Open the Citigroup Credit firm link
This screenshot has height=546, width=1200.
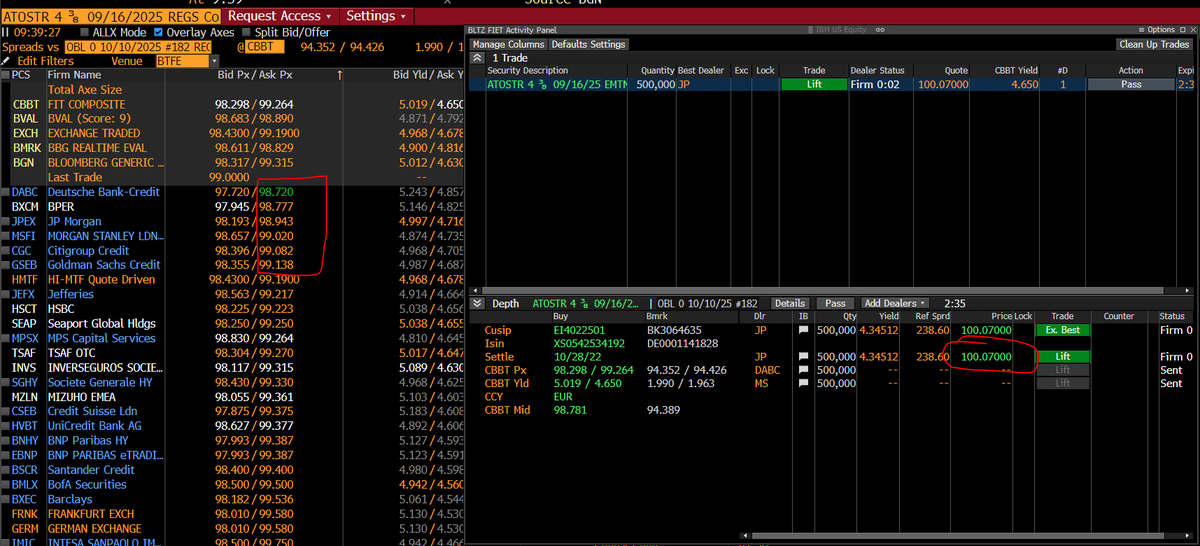click(88, 250)
